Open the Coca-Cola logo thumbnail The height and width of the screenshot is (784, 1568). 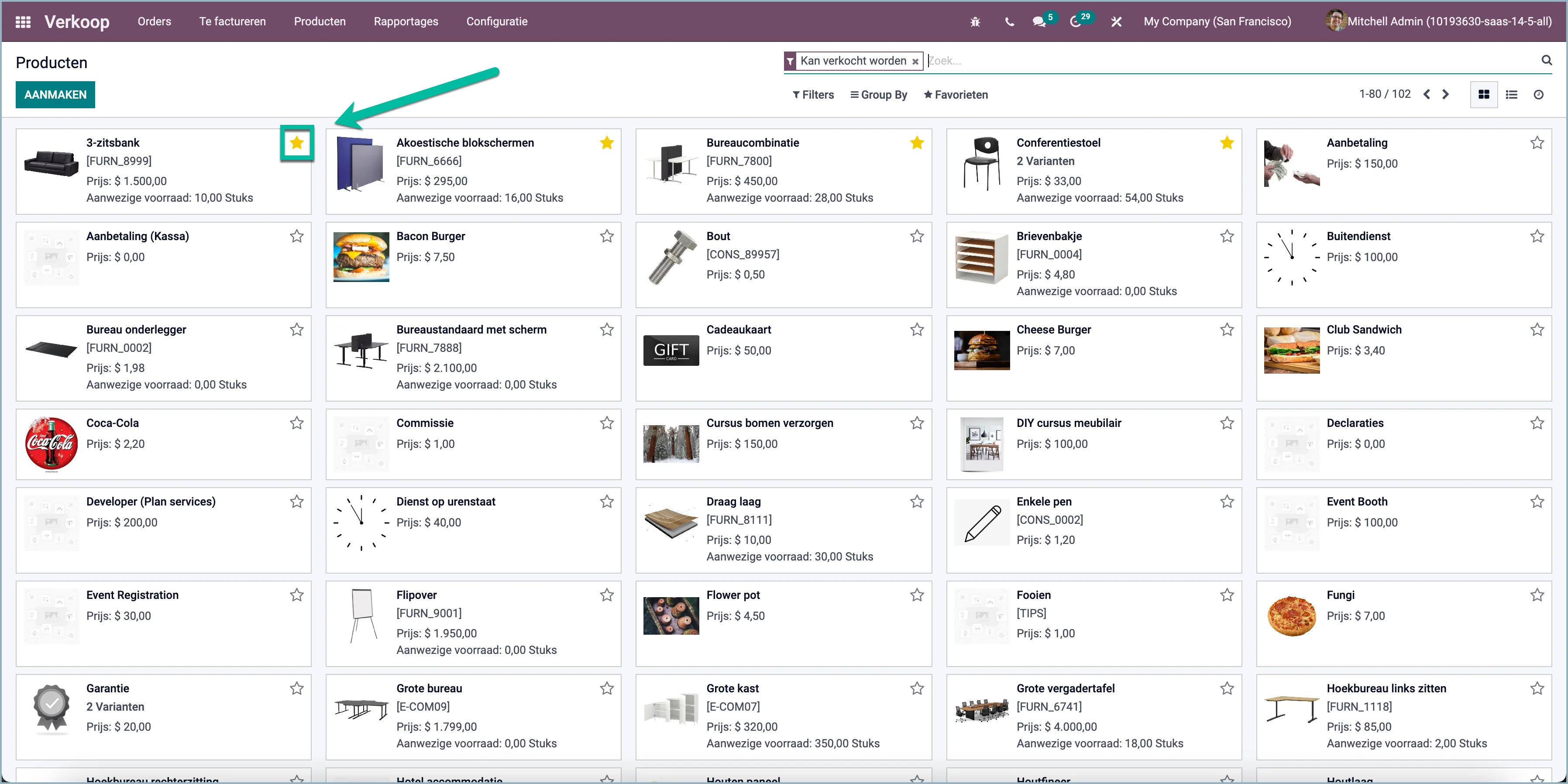[51, 444]
